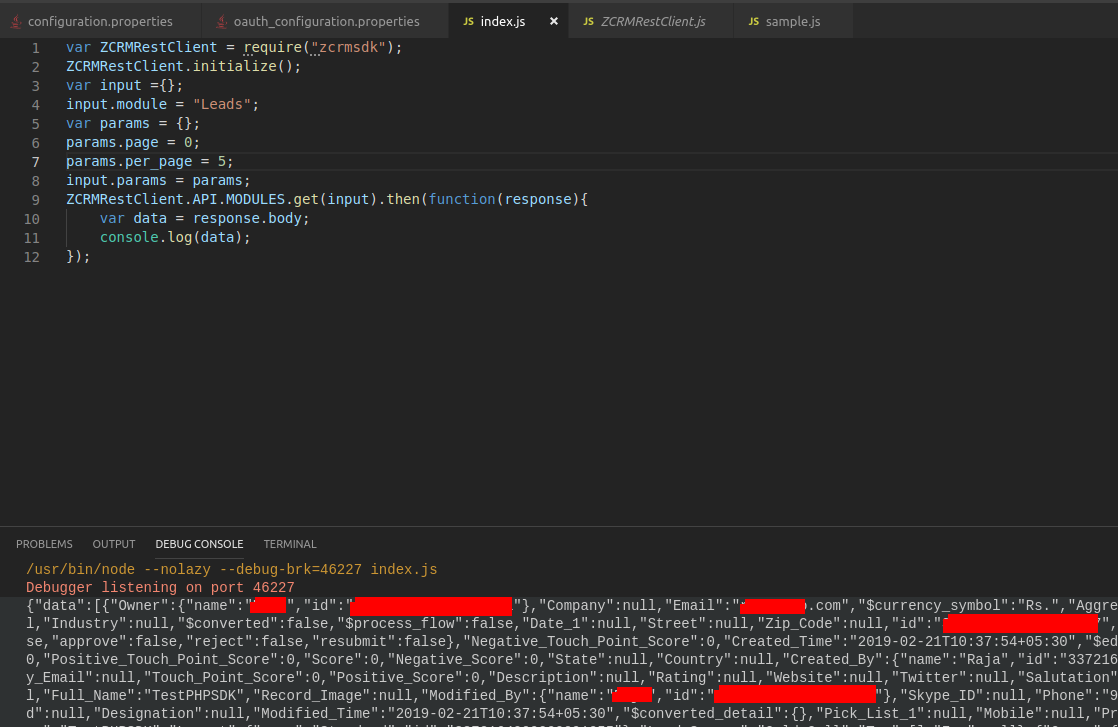Click the "Zip_Code" key in console output
Viewport: 1118px width, 727px height.
[x=799, y=624]
